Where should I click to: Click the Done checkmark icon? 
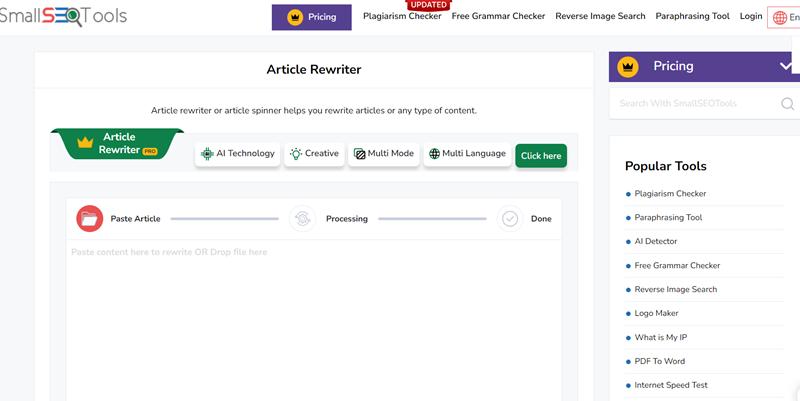click(x=510, y=219)
